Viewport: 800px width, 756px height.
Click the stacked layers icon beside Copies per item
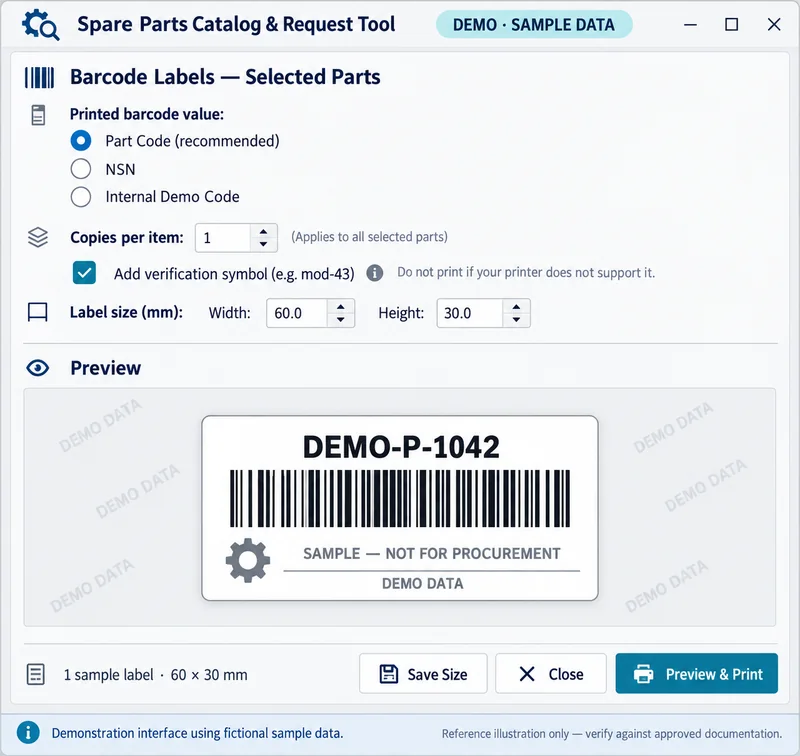38,237
